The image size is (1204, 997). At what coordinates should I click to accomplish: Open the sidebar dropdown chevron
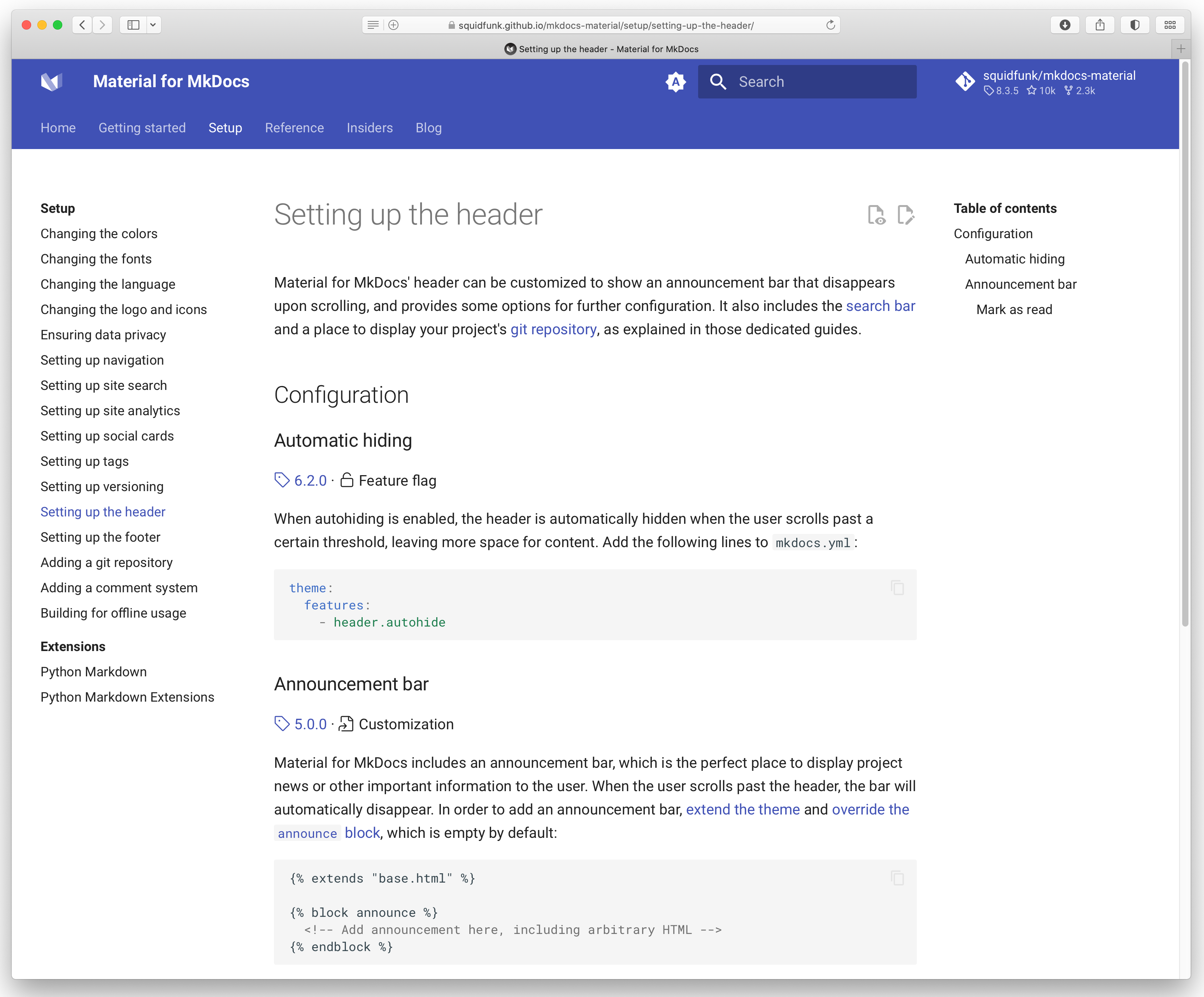[153, 25]
